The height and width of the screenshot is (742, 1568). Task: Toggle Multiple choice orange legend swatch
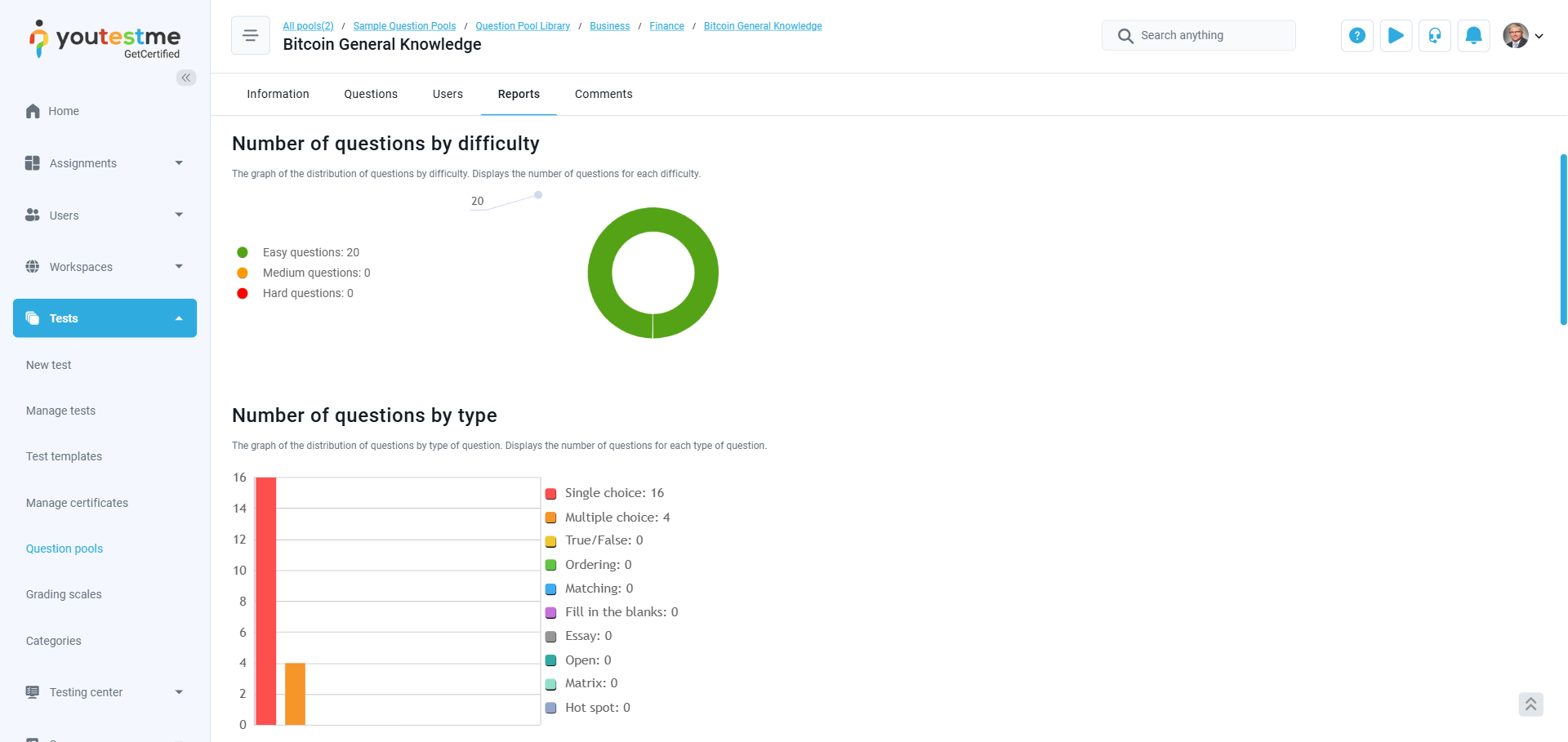pos(551,518)
